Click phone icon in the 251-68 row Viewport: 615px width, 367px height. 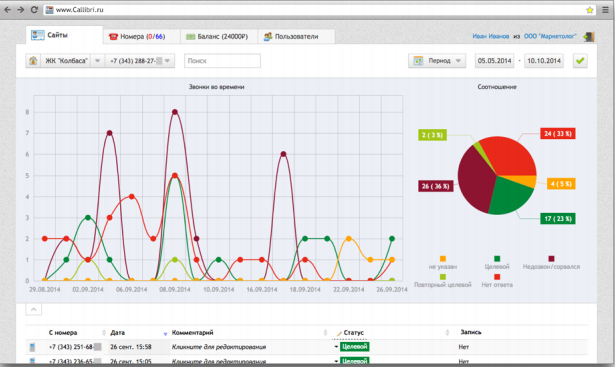click(32, 347)
